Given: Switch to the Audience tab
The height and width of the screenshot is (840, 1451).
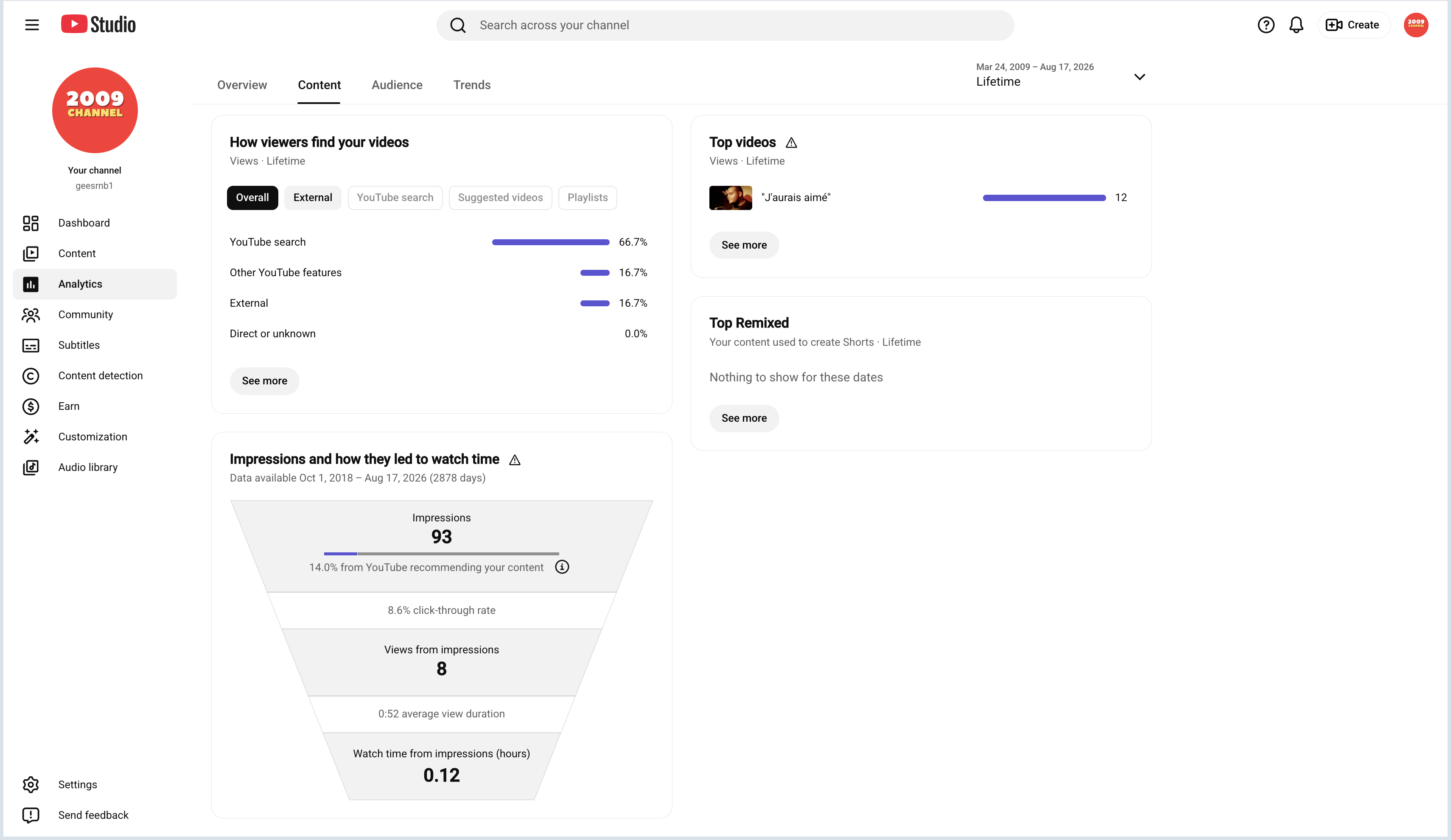Looking at the screenshot, I should [397, 84].
